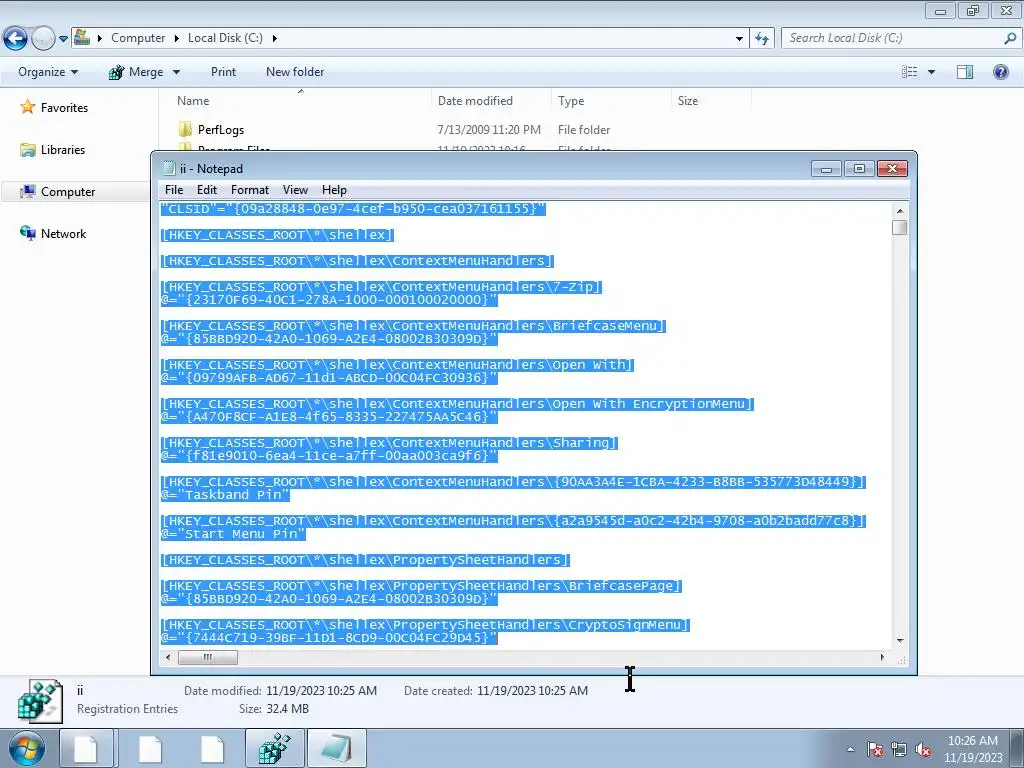Click the third blank document taskbar icon

[212, 748]
